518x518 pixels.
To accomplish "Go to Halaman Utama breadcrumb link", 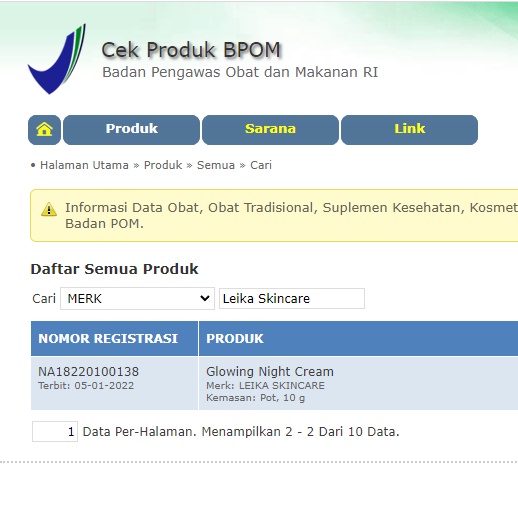I will point(84,165).
